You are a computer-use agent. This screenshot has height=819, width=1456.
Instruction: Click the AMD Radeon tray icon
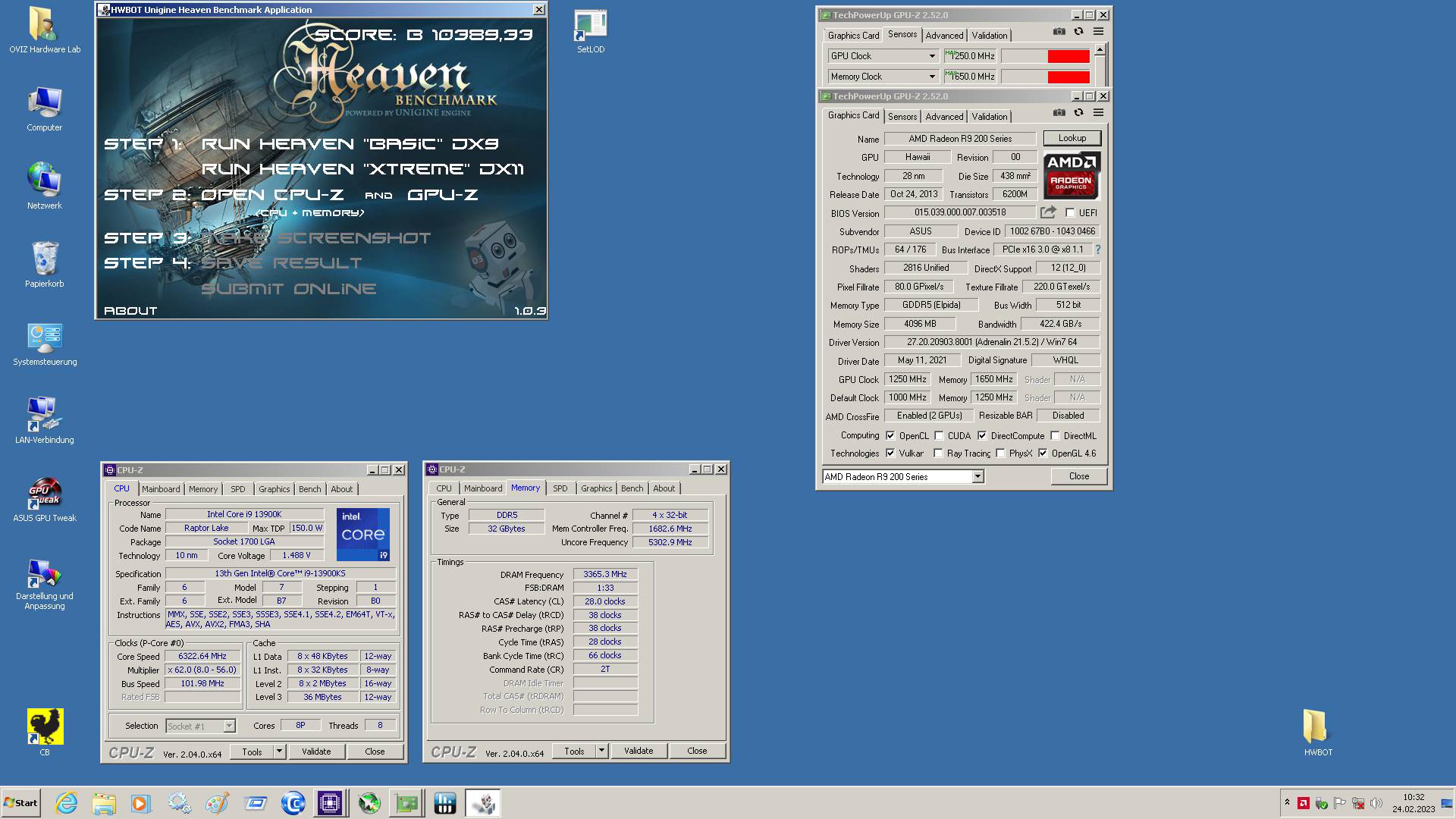[x=1303, y=803]
